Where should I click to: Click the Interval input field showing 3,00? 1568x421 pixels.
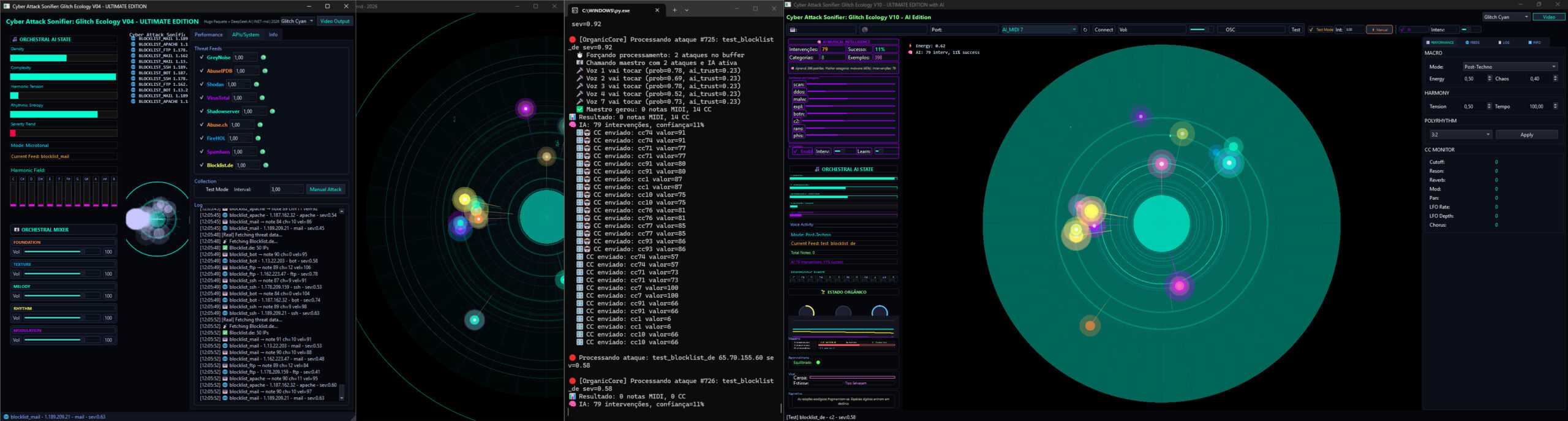[282, 189]
